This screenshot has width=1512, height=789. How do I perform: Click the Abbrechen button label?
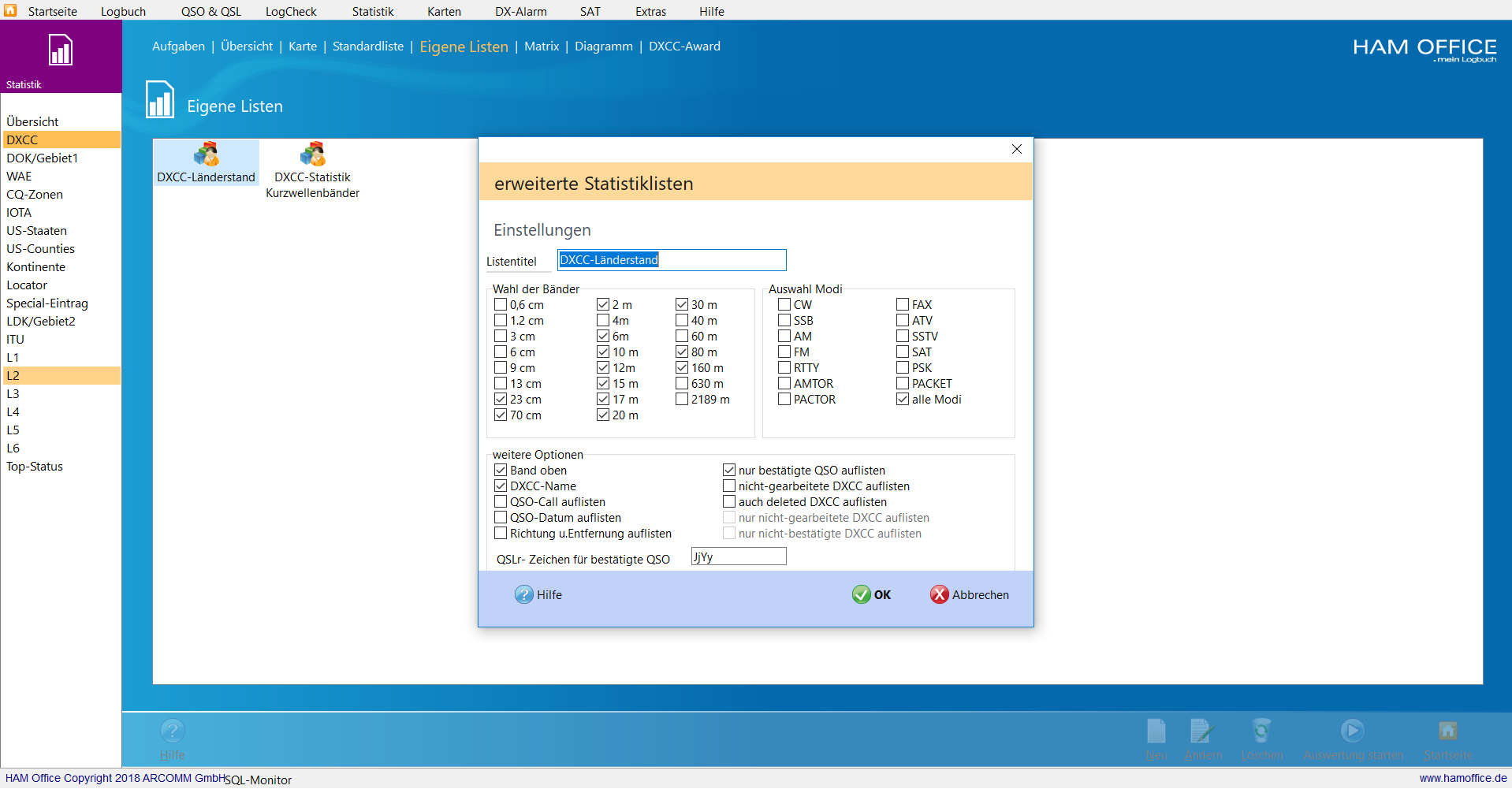coord(980,595)
